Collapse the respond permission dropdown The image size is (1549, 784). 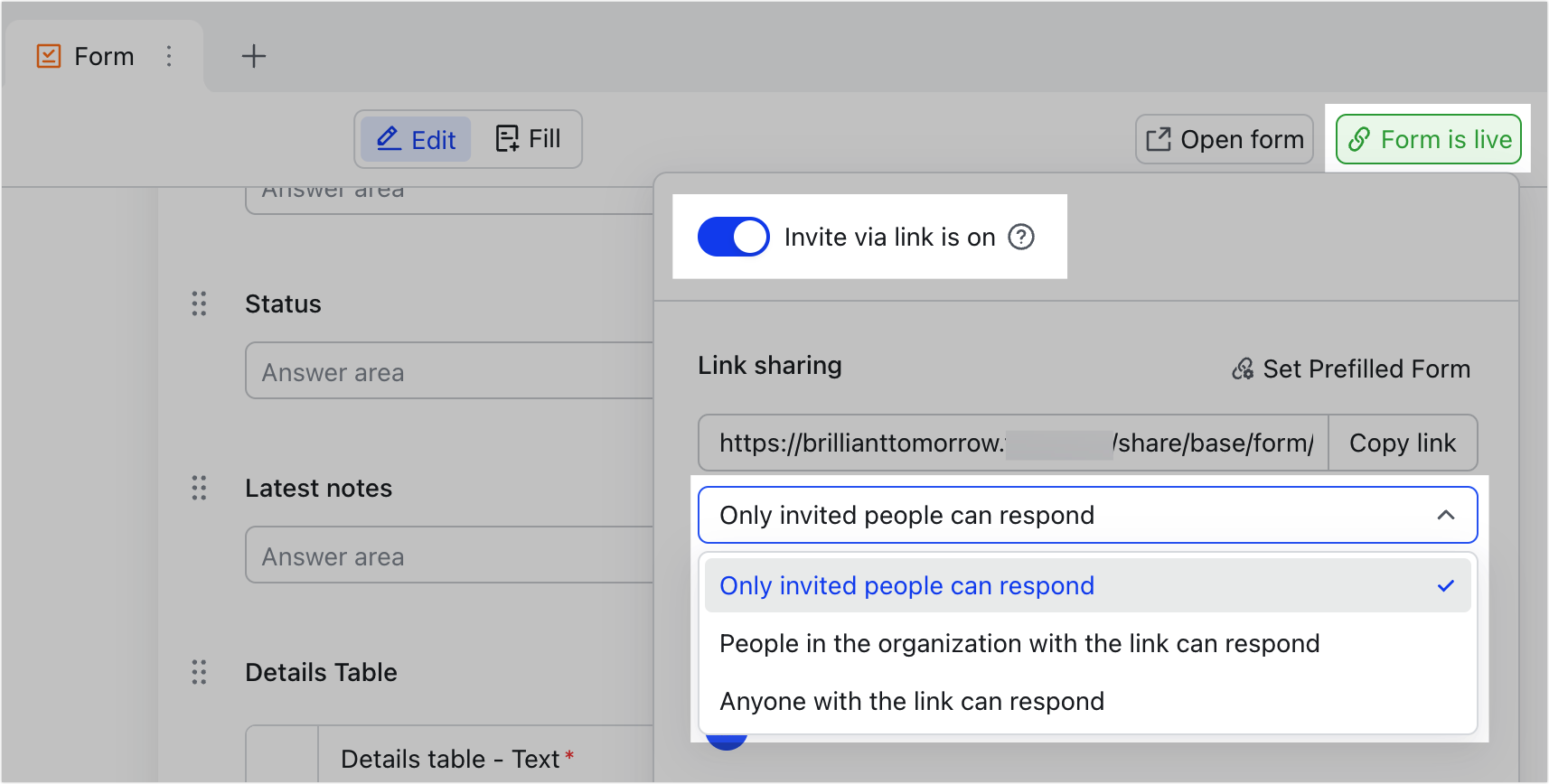click(1446, 515)
